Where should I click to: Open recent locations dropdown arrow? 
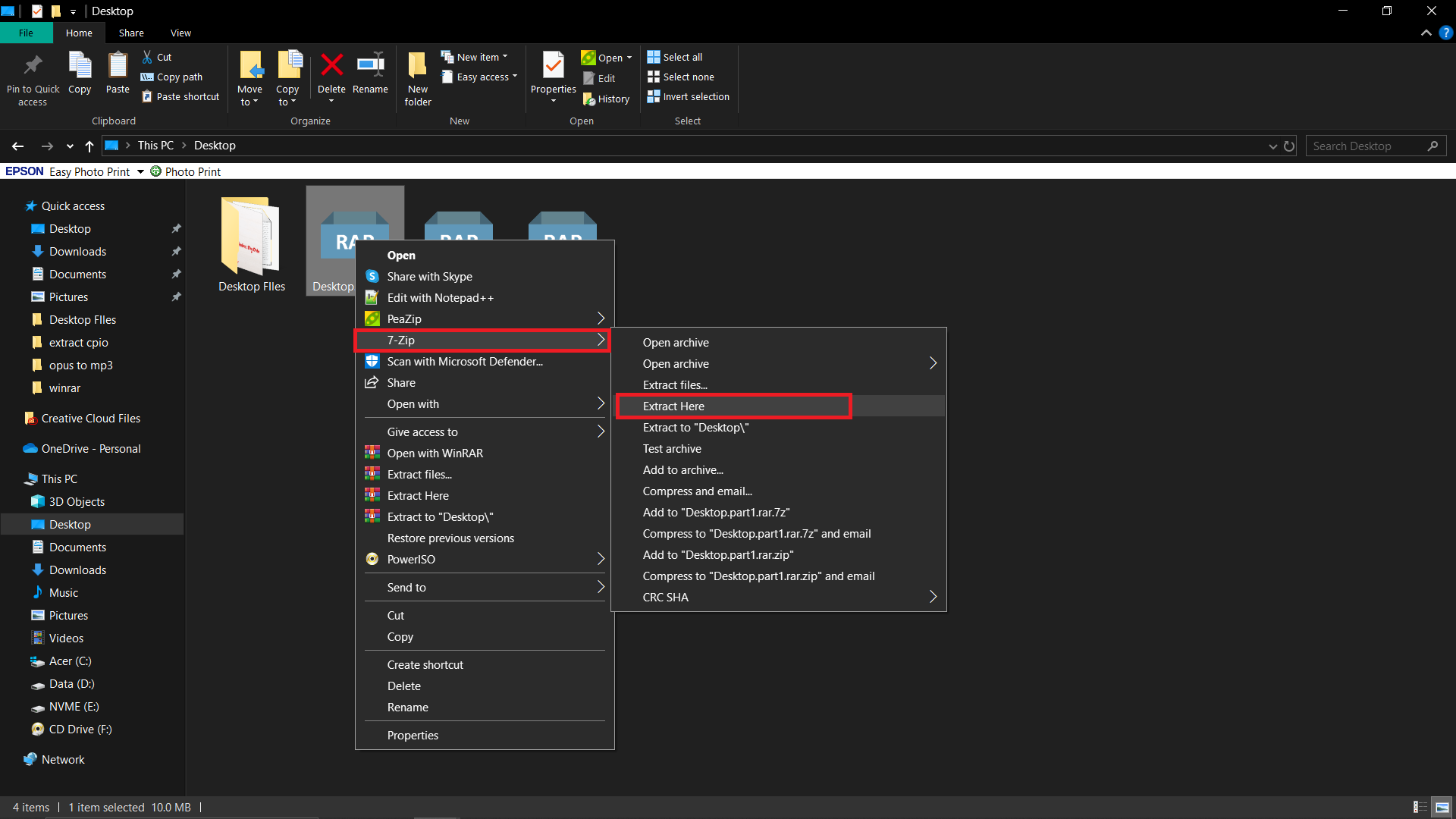pos(70,146)
